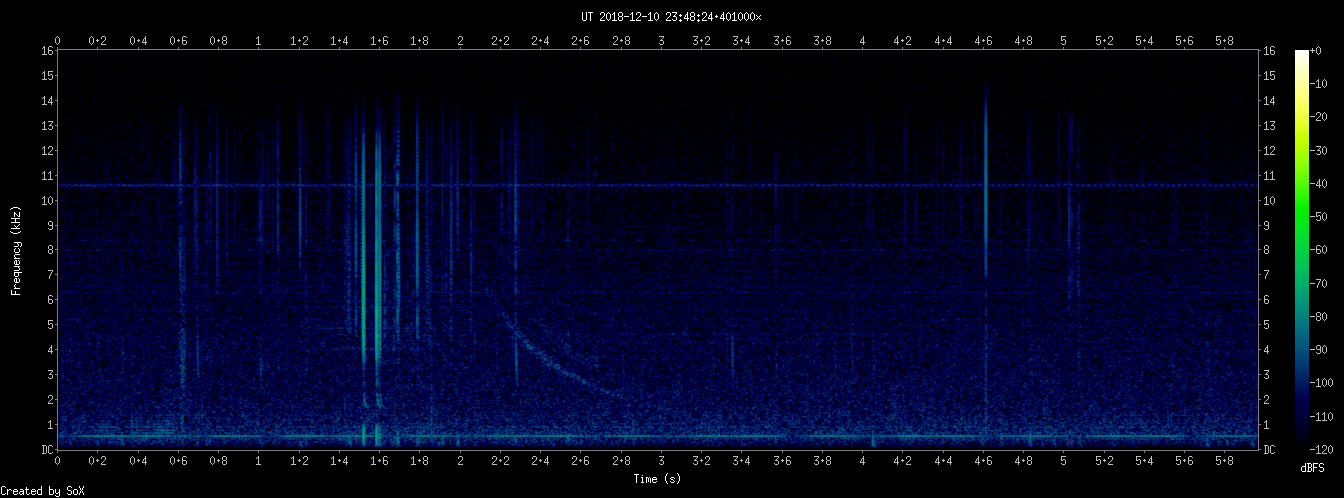This screenshot has height=498, width=1344.
Task: Click the 16 kHz label on the left axis
Action: coord(47,51)
